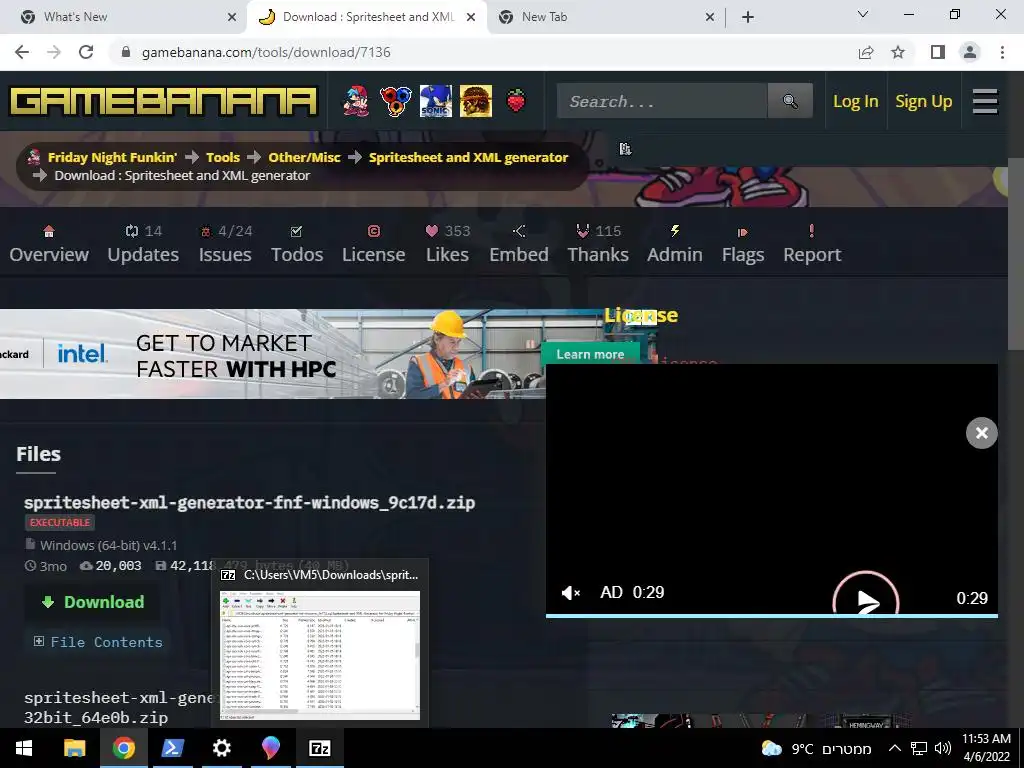The height and width of the screenshot is (768, 1024).
Task: Open the Overview section
Action: click(x=49, y=244)
